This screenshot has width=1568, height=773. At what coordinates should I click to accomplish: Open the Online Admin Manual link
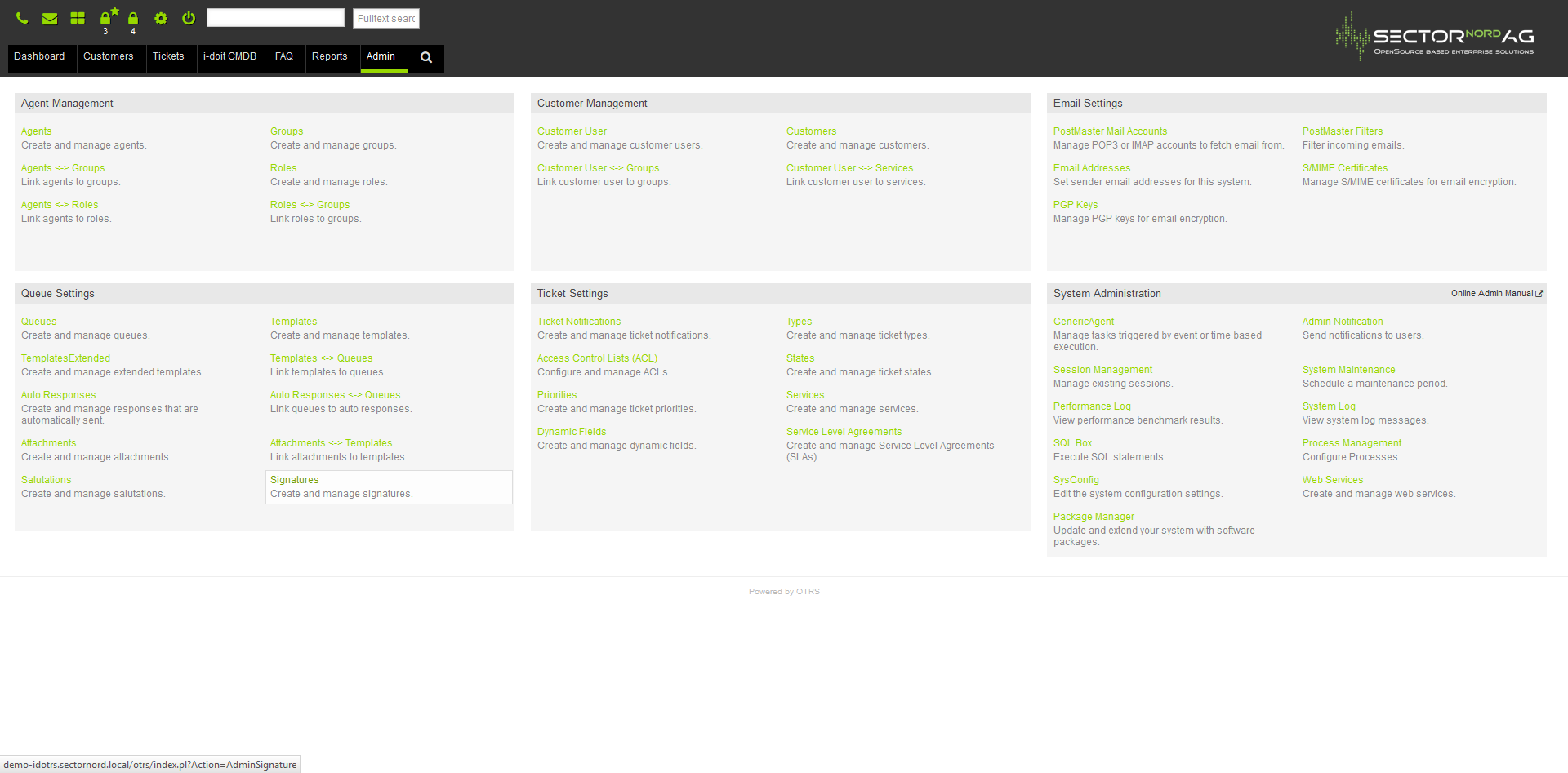(x=1497, y=293)
